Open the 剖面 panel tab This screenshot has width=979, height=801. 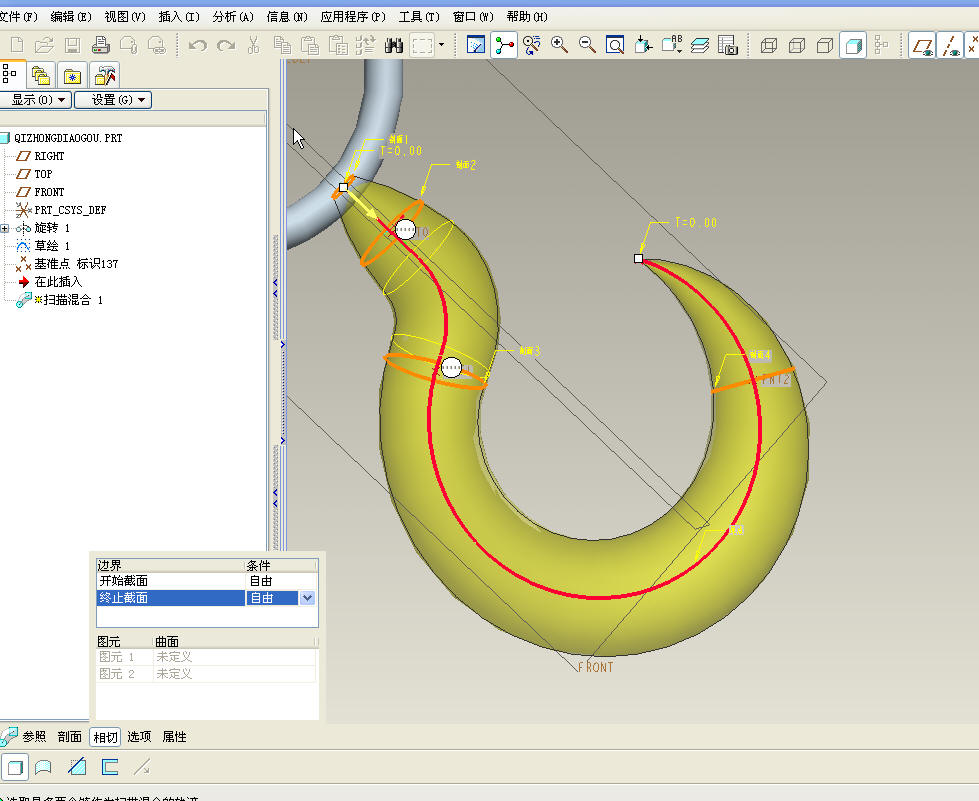69,737
